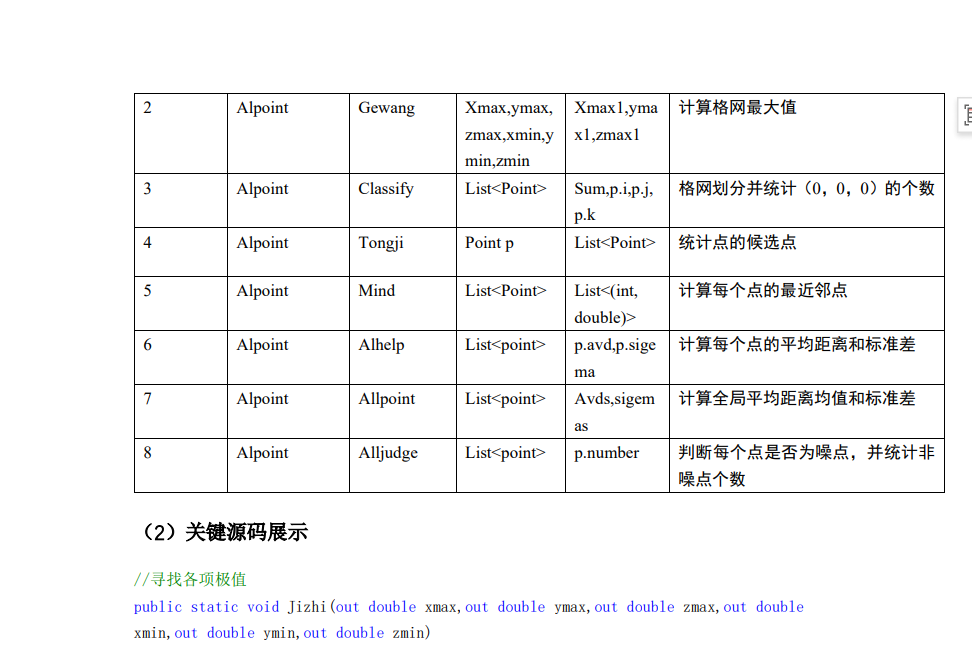
Task: Click "List<Point>" in the Mind row
Action: pyautogui.click(x=506, y=291)
